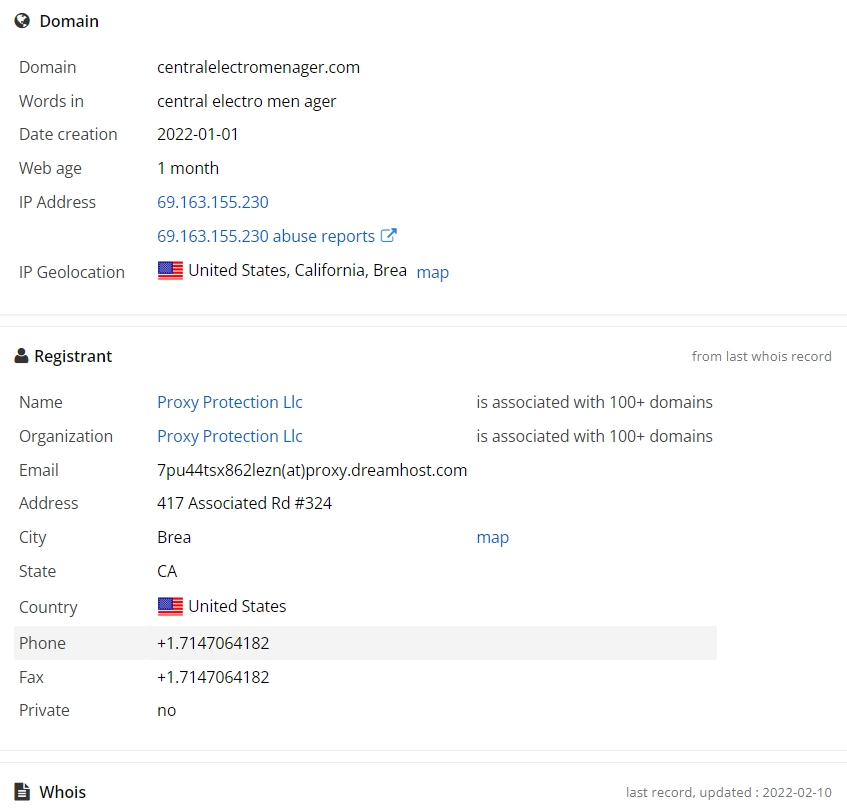Select the domain name centralelectromenager.com text
Image resolution: width=847 pixels, height=811 pixels.
click(258, 67)
